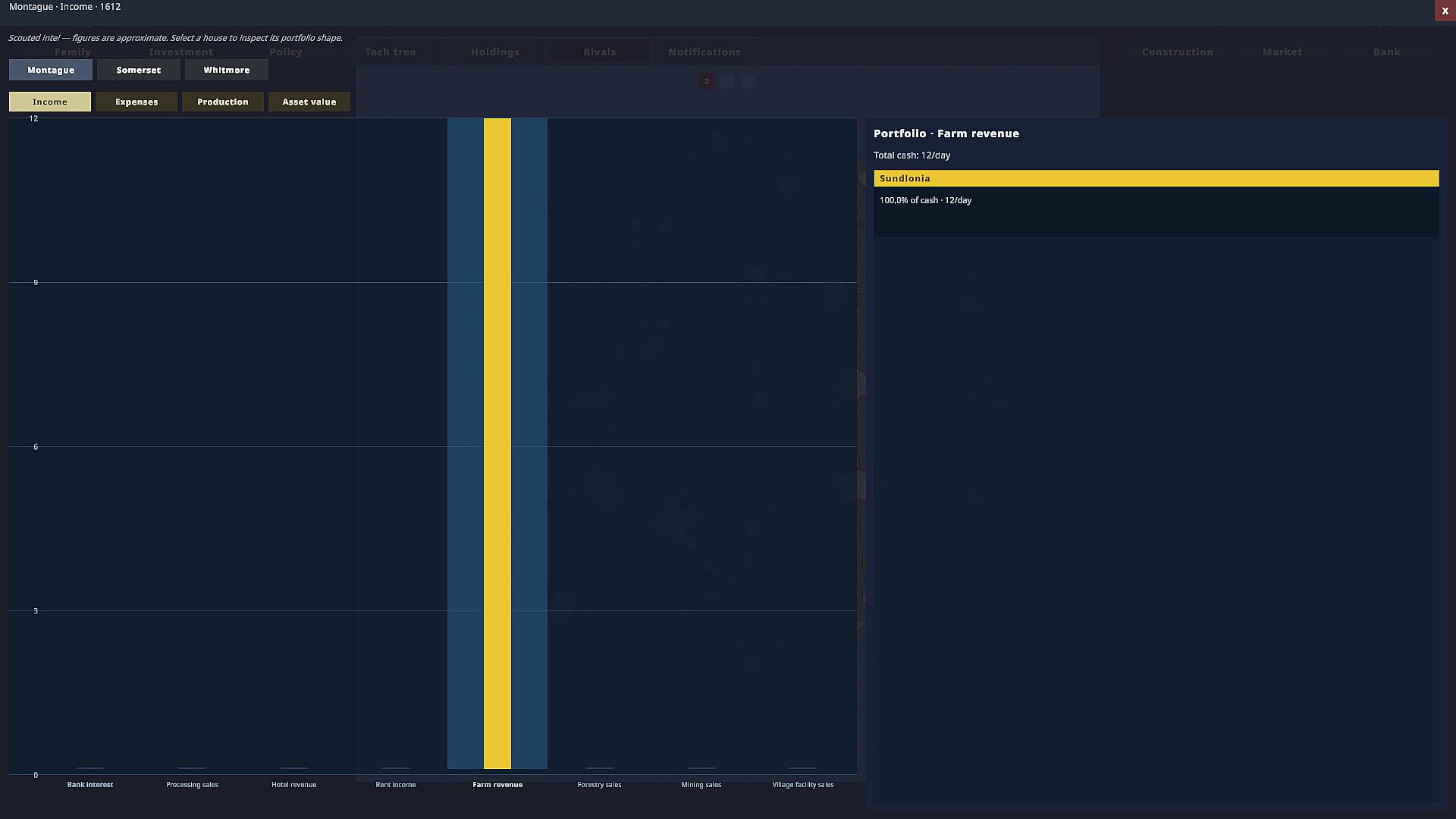Select the Processing sales category label
This screenshot has height=819, width=1456.
[x=192, y=785]
